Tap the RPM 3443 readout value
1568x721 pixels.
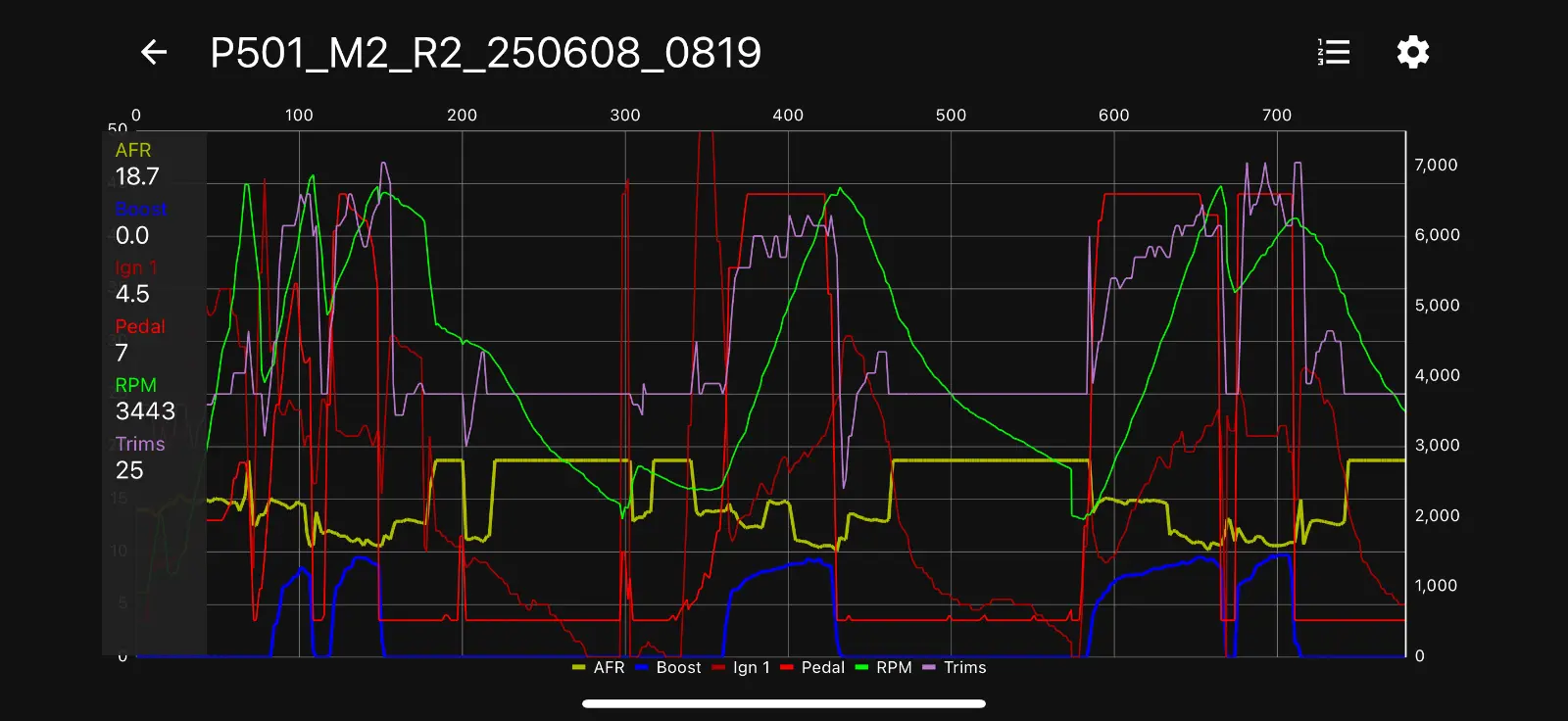pos(145,411)
